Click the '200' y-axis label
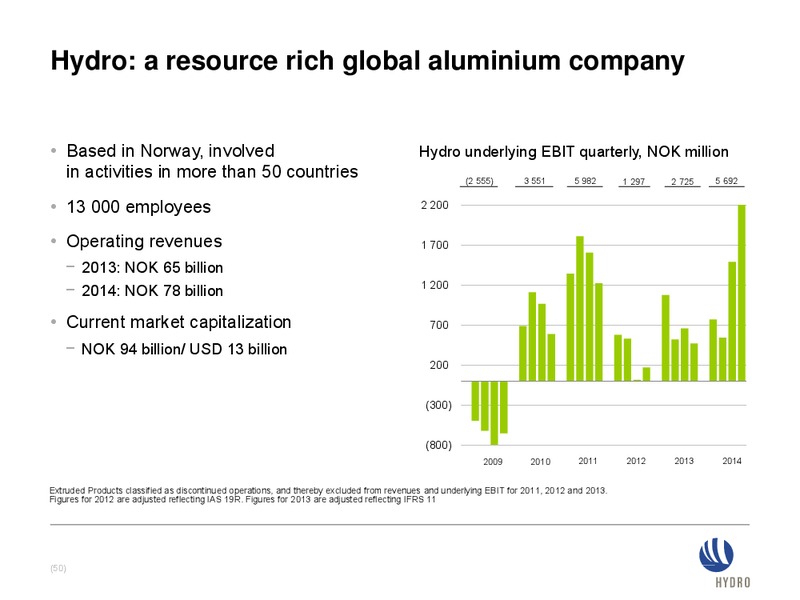Image resolution: width=800 pixels, height=600 pixels. click(x=439, y=365)
